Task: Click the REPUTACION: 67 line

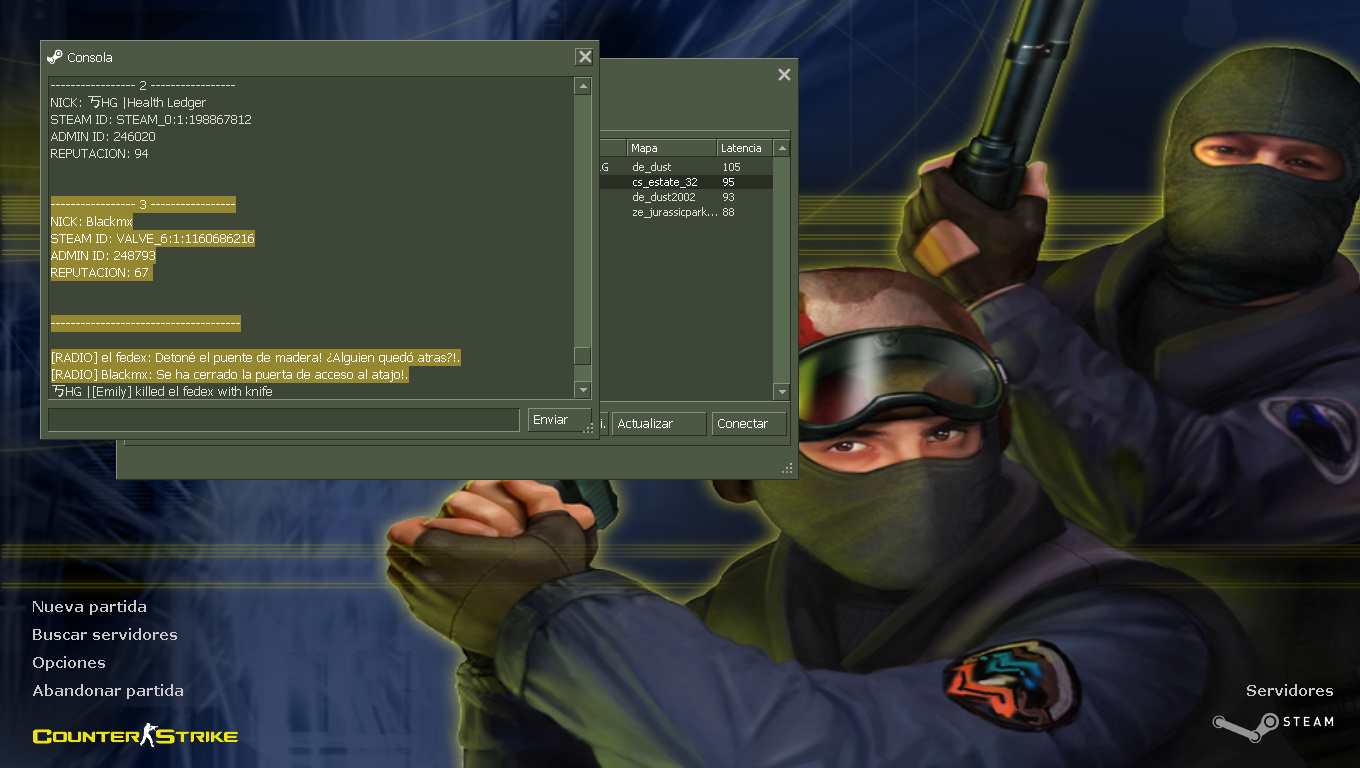Action: (x=99, y=272)
